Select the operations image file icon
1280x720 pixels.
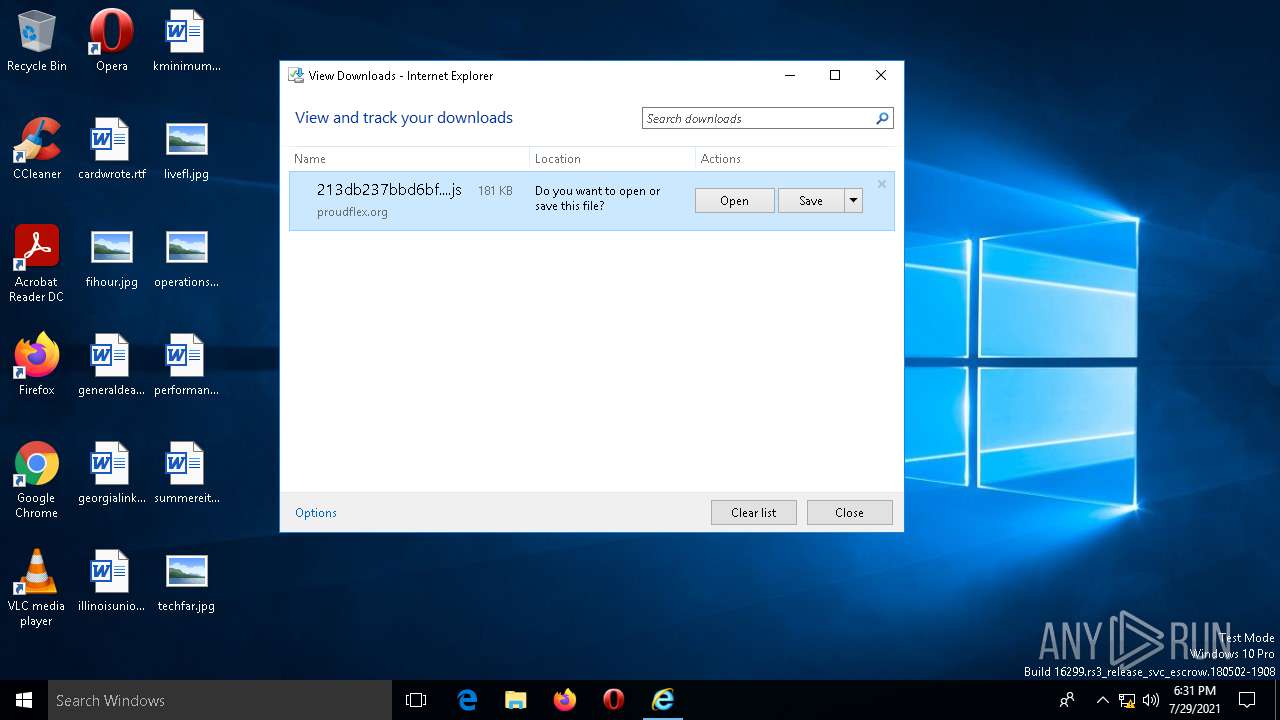pos(186,256)
